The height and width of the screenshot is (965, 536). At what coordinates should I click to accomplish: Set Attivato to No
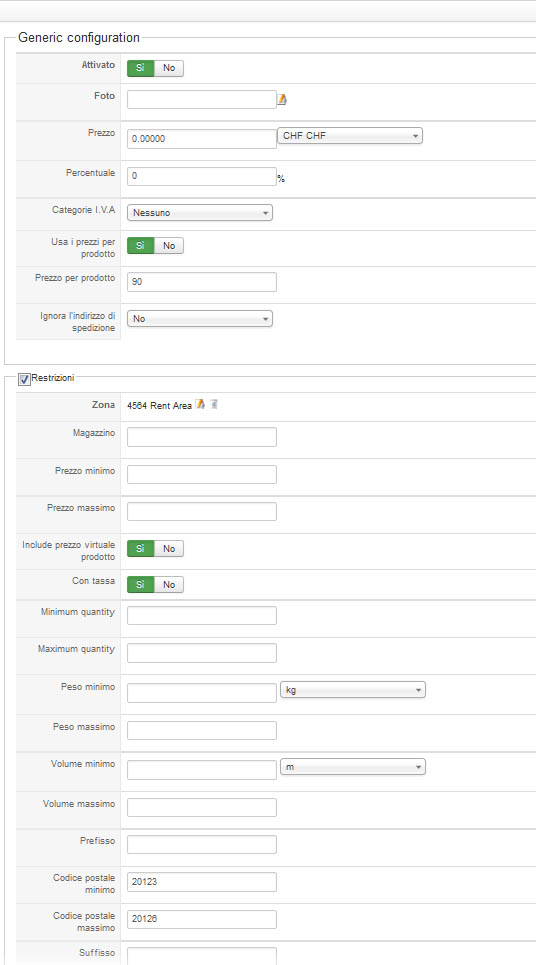(169, 68)
